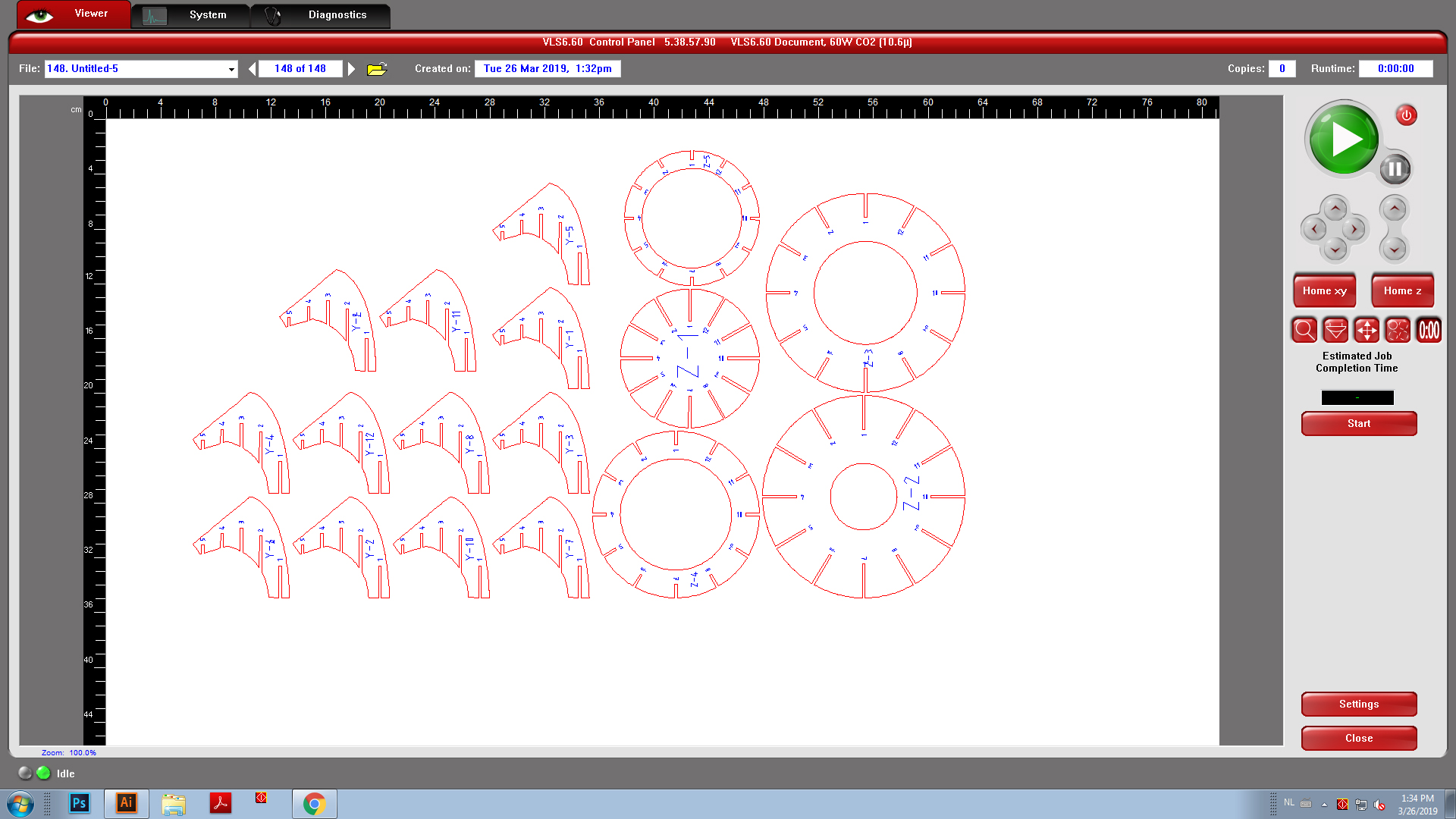Lower the Z table with down arrow
This screenshot has height=819, width=1456.
[x=1394, y=249]
